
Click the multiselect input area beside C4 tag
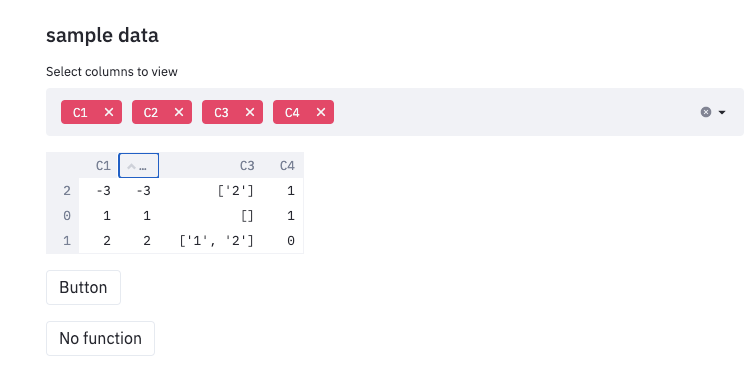[513, 112]
